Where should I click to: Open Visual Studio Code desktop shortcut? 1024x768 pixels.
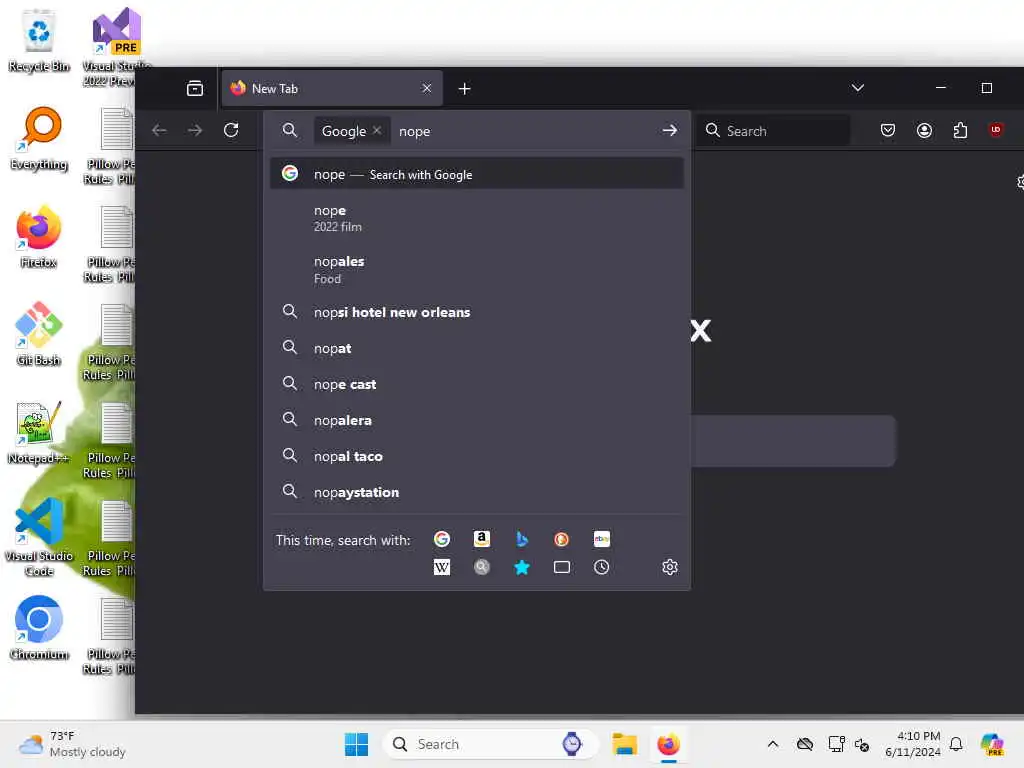click(39, 537)
